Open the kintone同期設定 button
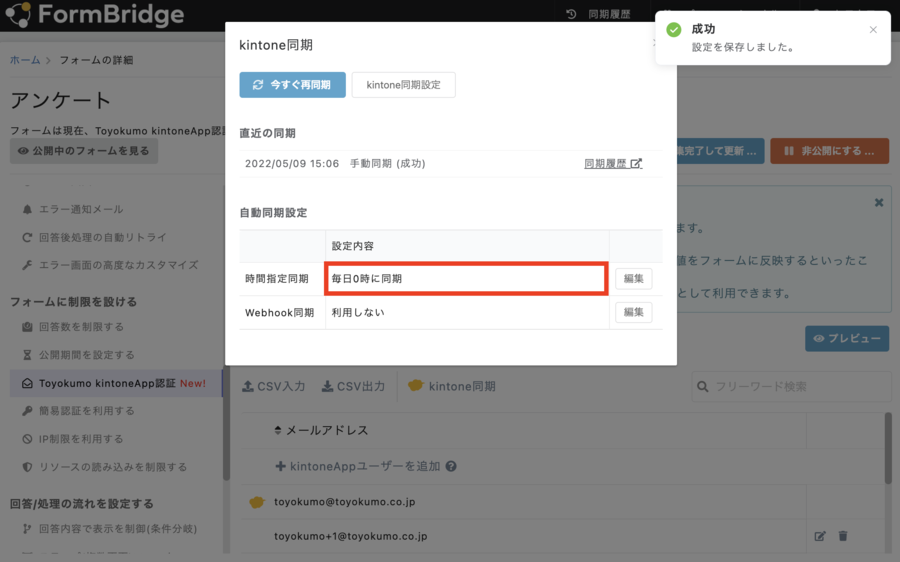 (x=404, y=85)
